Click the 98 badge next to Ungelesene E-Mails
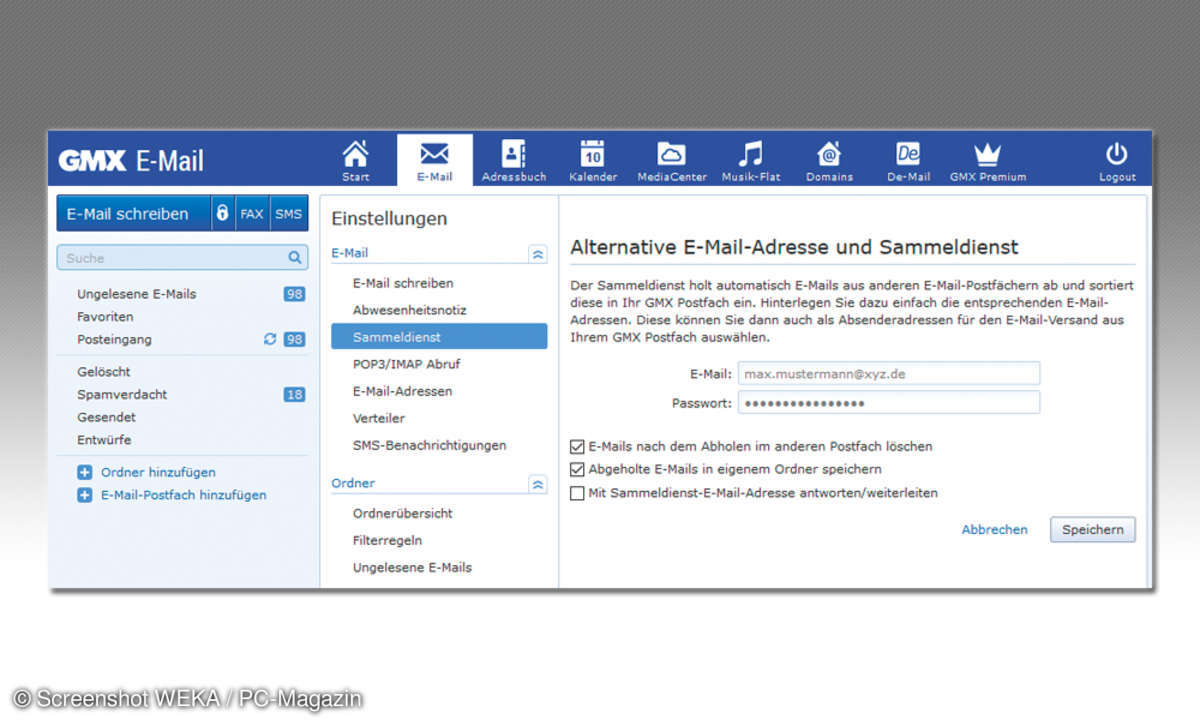Viewport: 1200px width, 720px height. [x=294, y=294]
